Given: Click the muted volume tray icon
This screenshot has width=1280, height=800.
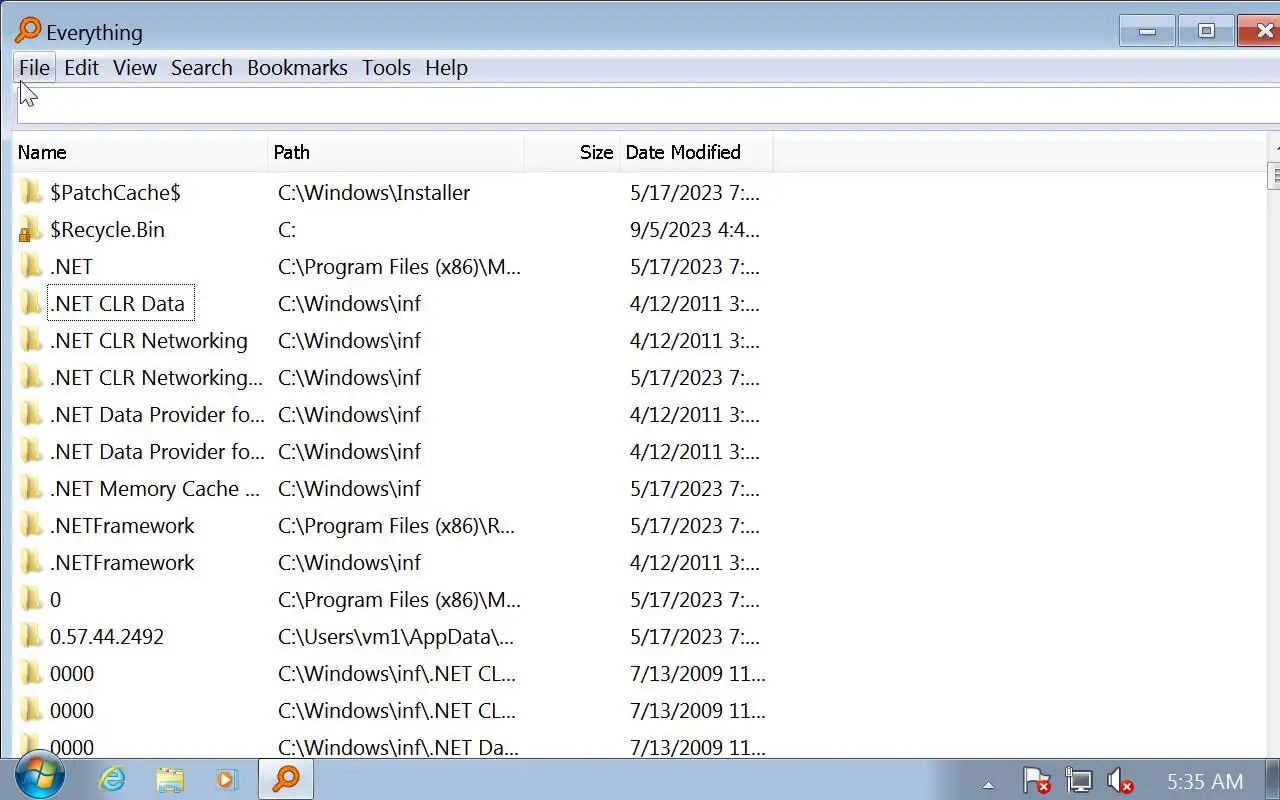Looking at the screenshot, I should click(x=1120, y=780).
